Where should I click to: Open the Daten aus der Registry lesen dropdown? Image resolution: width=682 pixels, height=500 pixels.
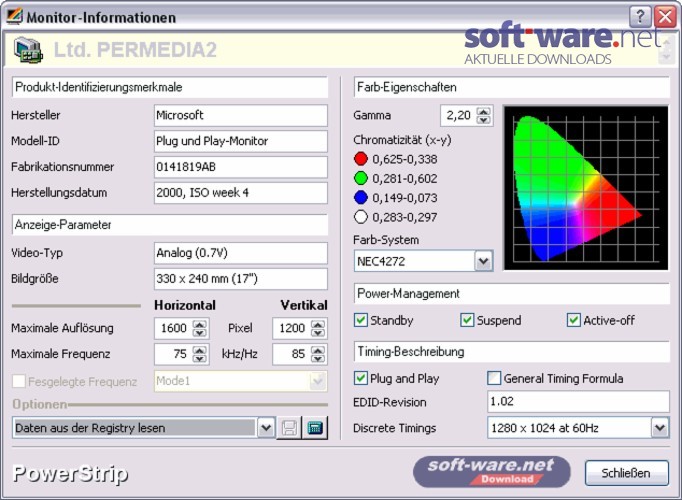click(x=266, y=428)
